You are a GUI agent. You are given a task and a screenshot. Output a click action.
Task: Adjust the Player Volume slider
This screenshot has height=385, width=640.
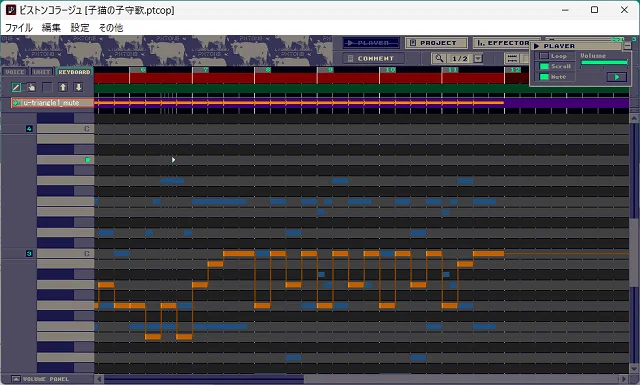point(604,63)
